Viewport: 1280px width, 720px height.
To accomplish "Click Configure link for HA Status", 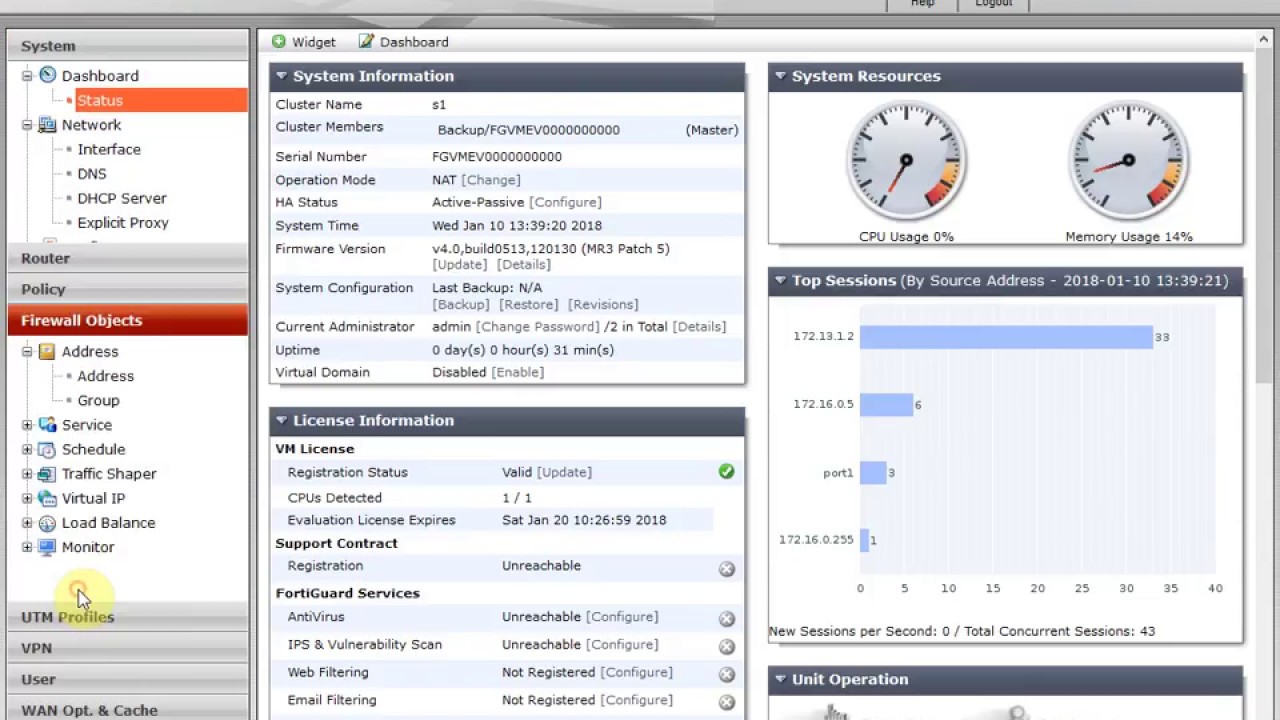I will click(565, 202).
